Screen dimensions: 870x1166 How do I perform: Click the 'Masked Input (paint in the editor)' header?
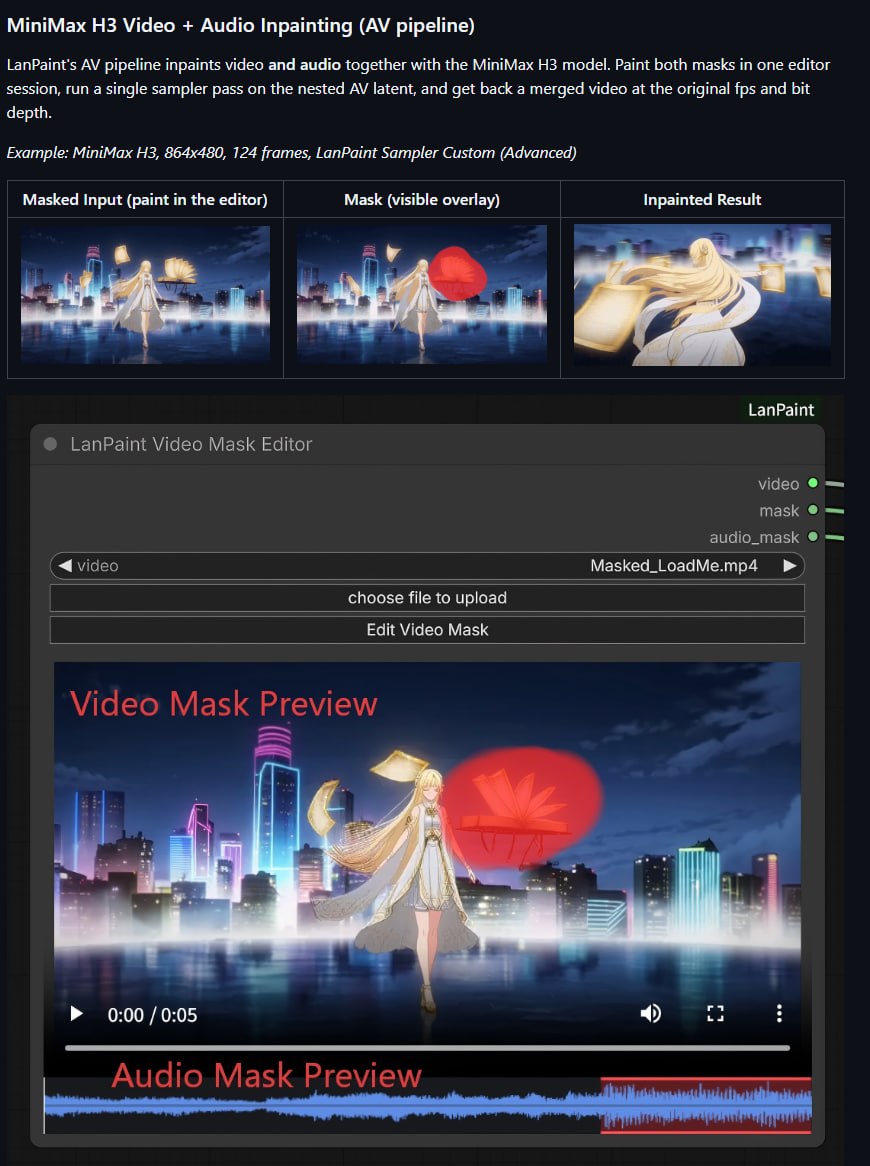(x=145, y=199)
